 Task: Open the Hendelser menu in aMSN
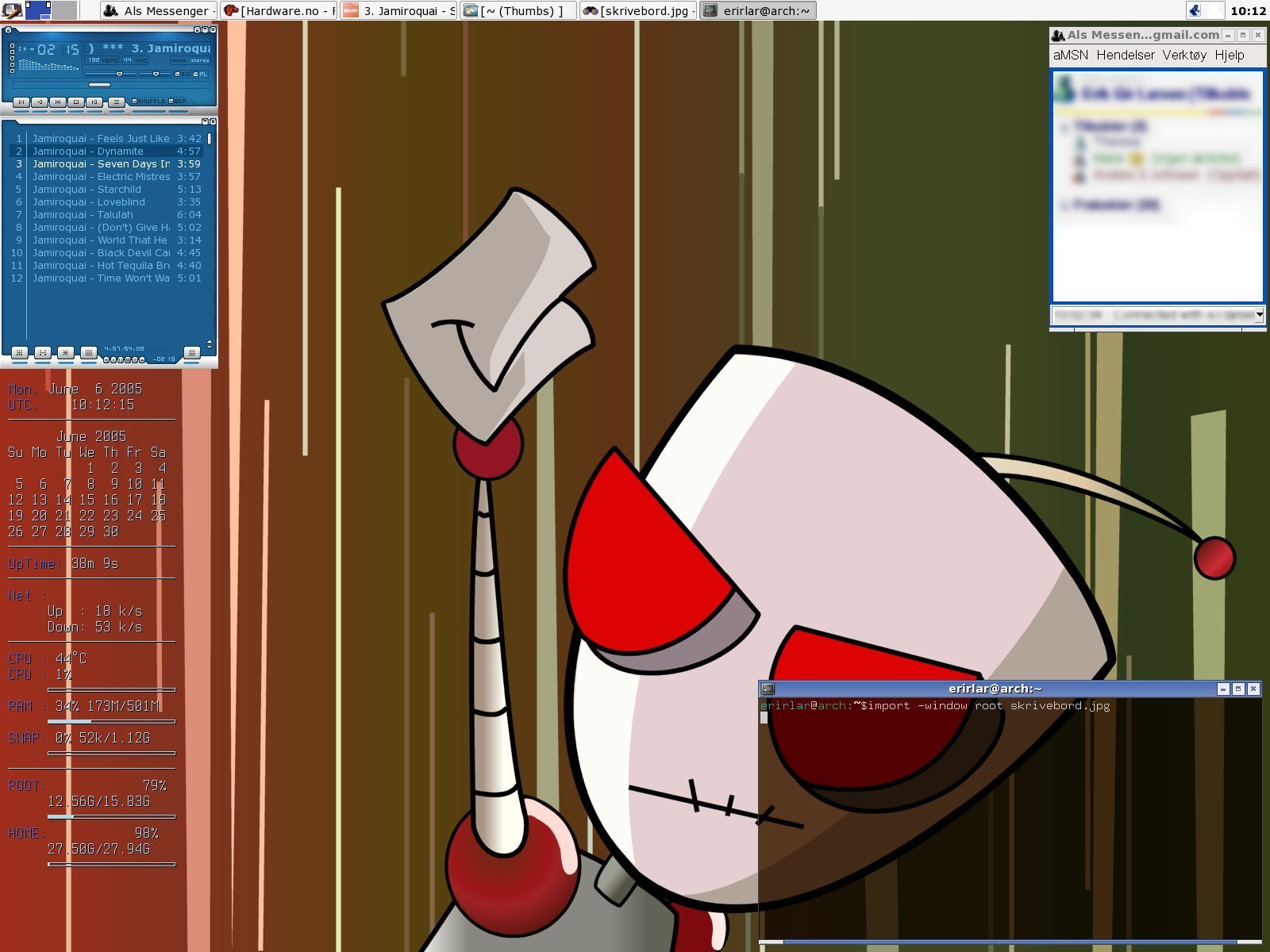[1126, 55]
